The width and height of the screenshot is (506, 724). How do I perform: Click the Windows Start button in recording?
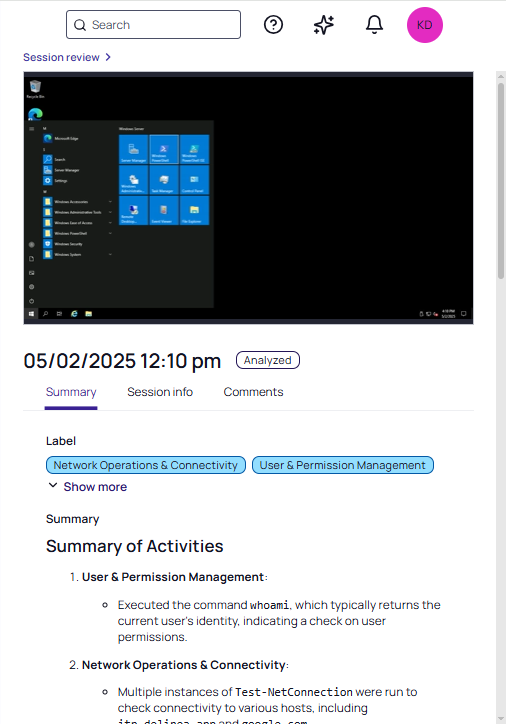(x=31, y=314)
